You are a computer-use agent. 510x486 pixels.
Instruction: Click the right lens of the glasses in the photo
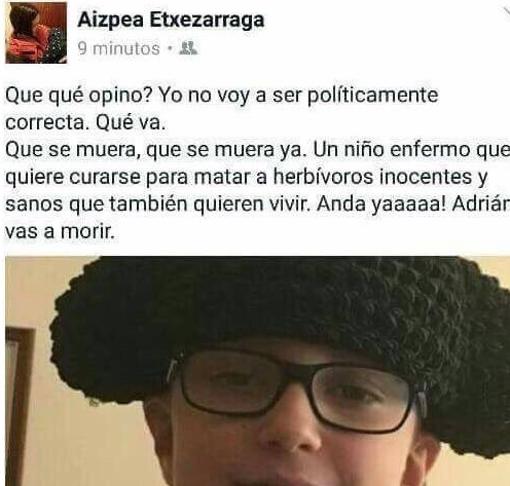point(363,397)
